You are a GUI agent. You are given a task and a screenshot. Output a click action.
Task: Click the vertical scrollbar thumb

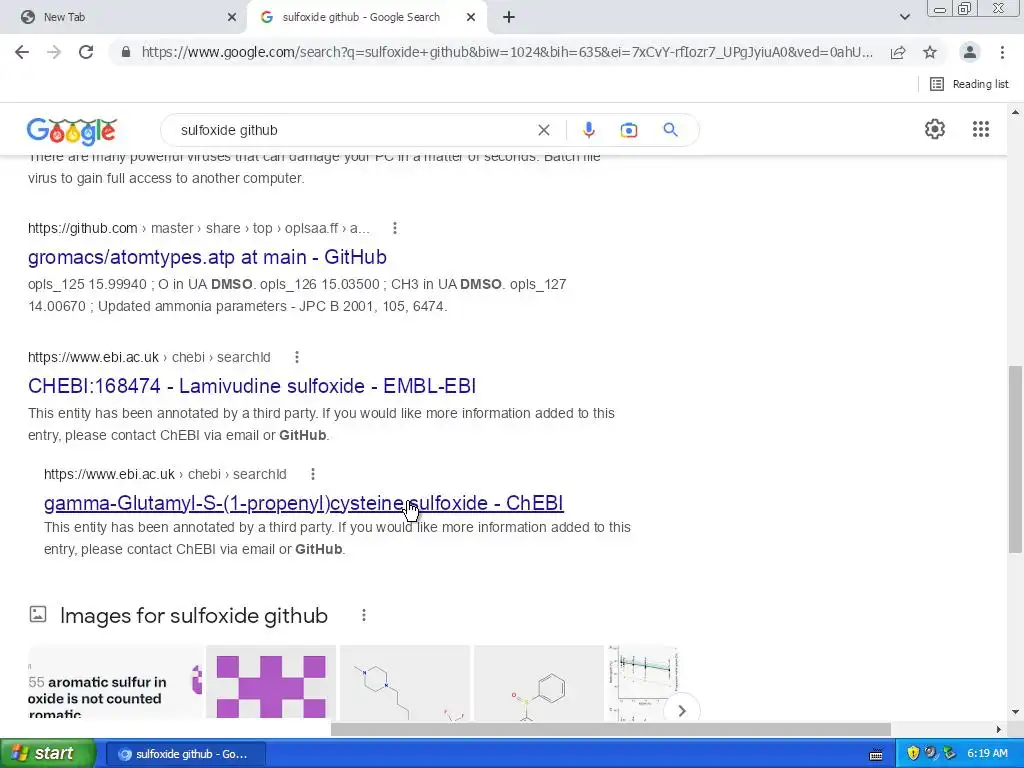pyautogui.click(x=1016, y=460)
